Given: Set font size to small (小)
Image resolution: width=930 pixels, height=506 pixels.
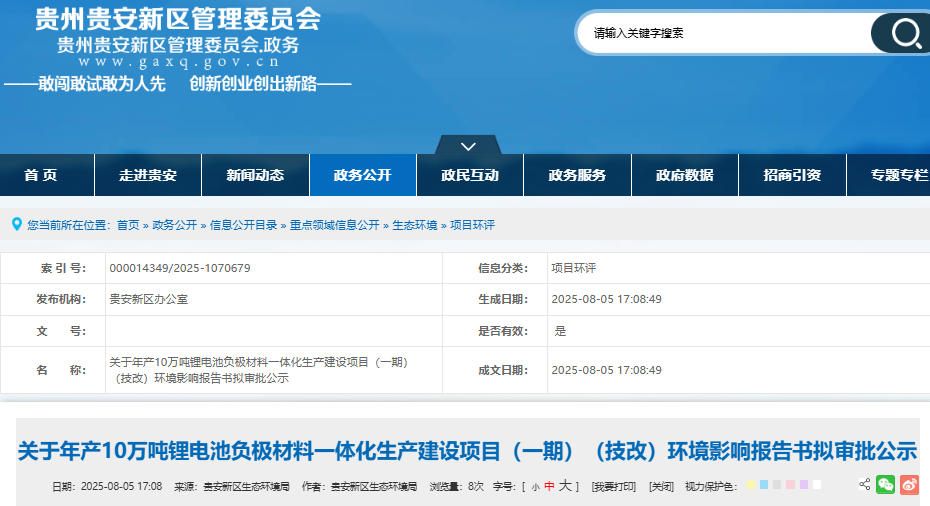Looking at the screenshot, I should (535, 487).
